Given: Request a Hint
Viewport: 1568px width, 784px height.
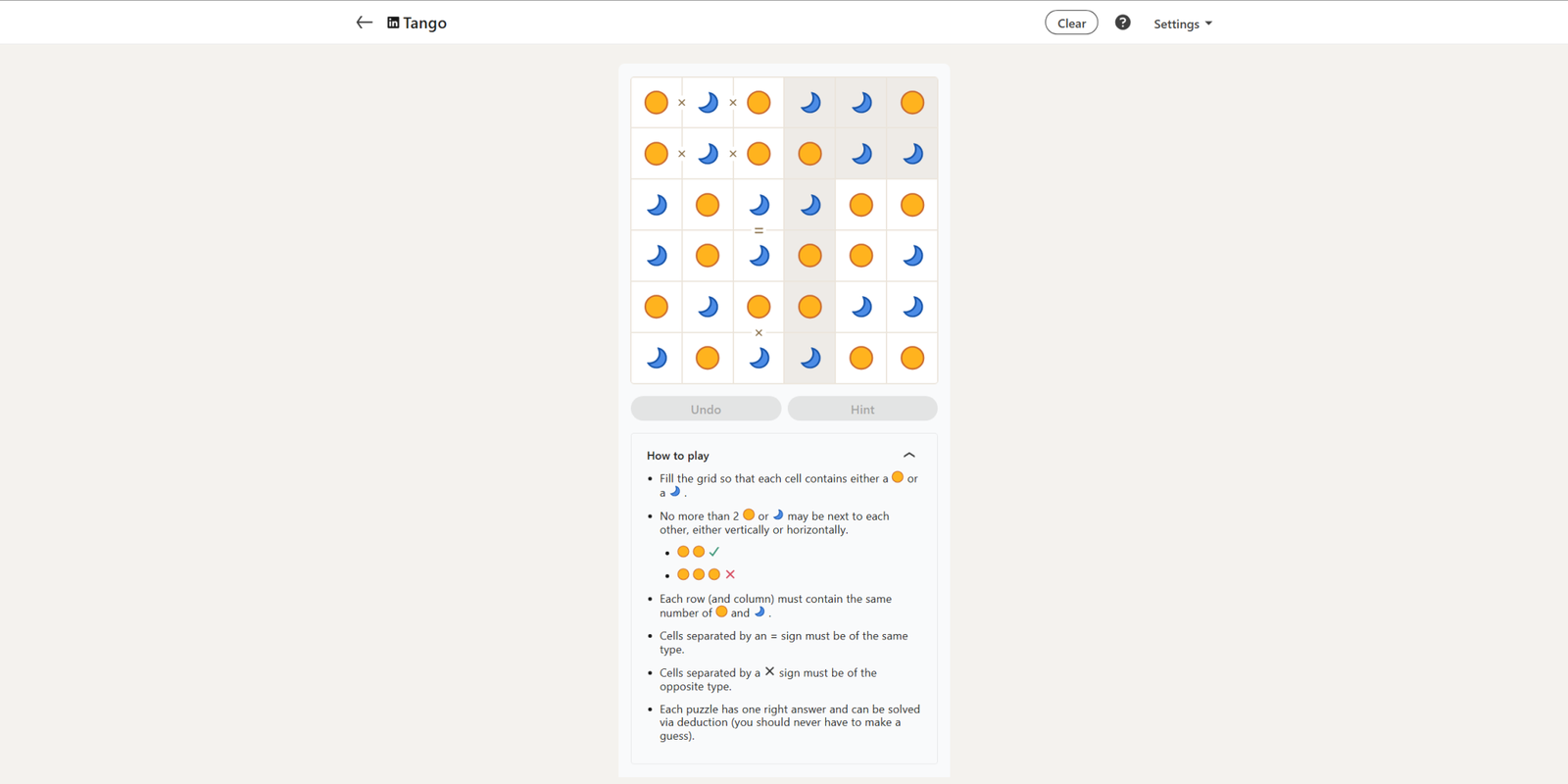Looking at the screenshot, I should 862,409.
